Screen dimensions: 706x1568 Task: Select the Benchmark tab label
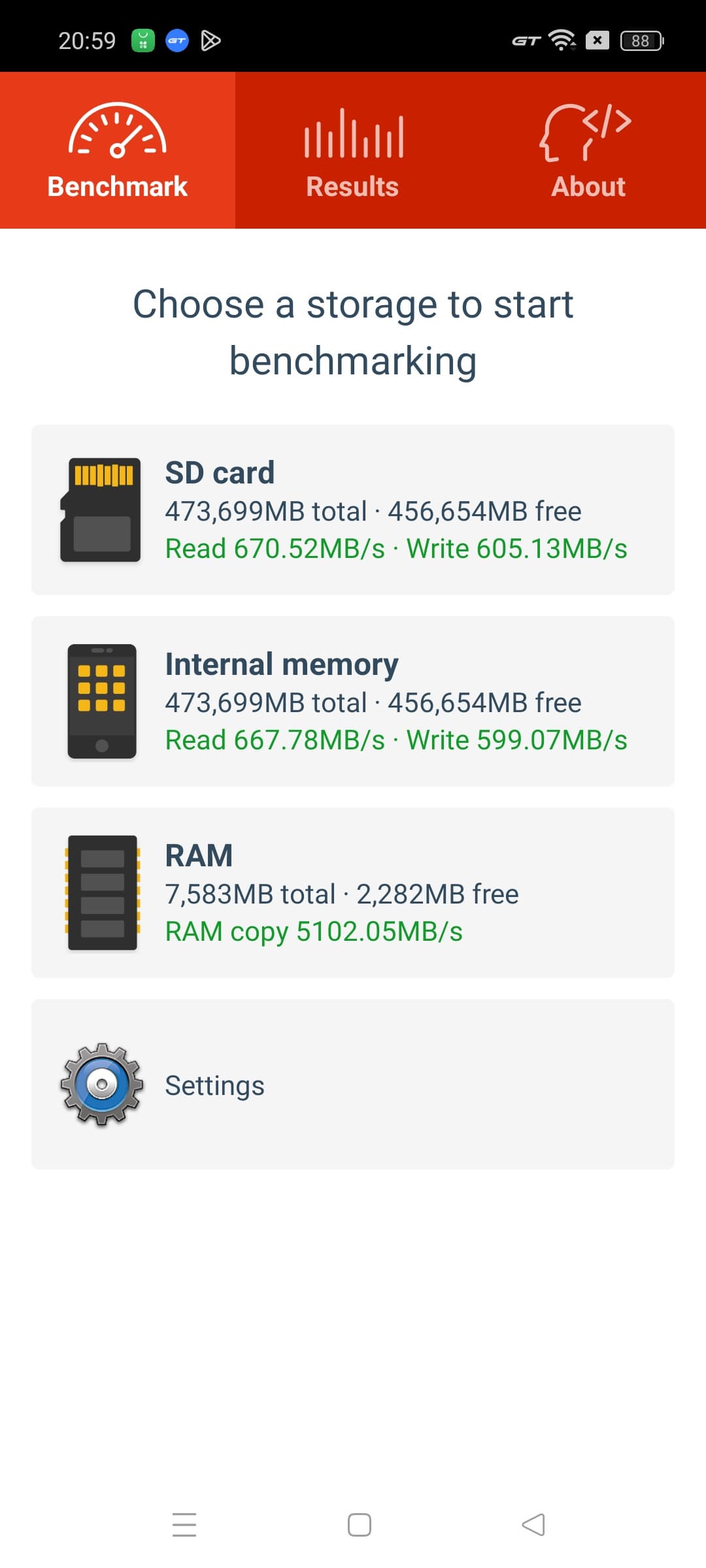click(118, 187)
